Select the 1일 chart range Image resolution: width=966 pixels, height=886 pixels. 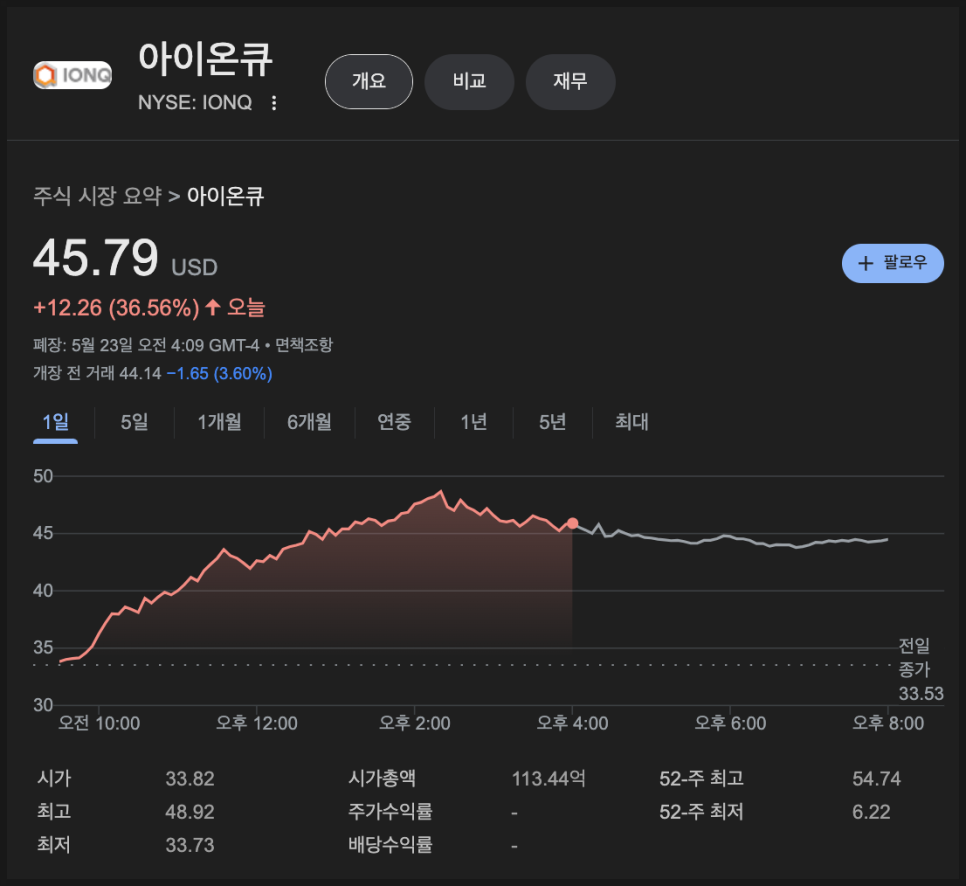coord(55,423)
